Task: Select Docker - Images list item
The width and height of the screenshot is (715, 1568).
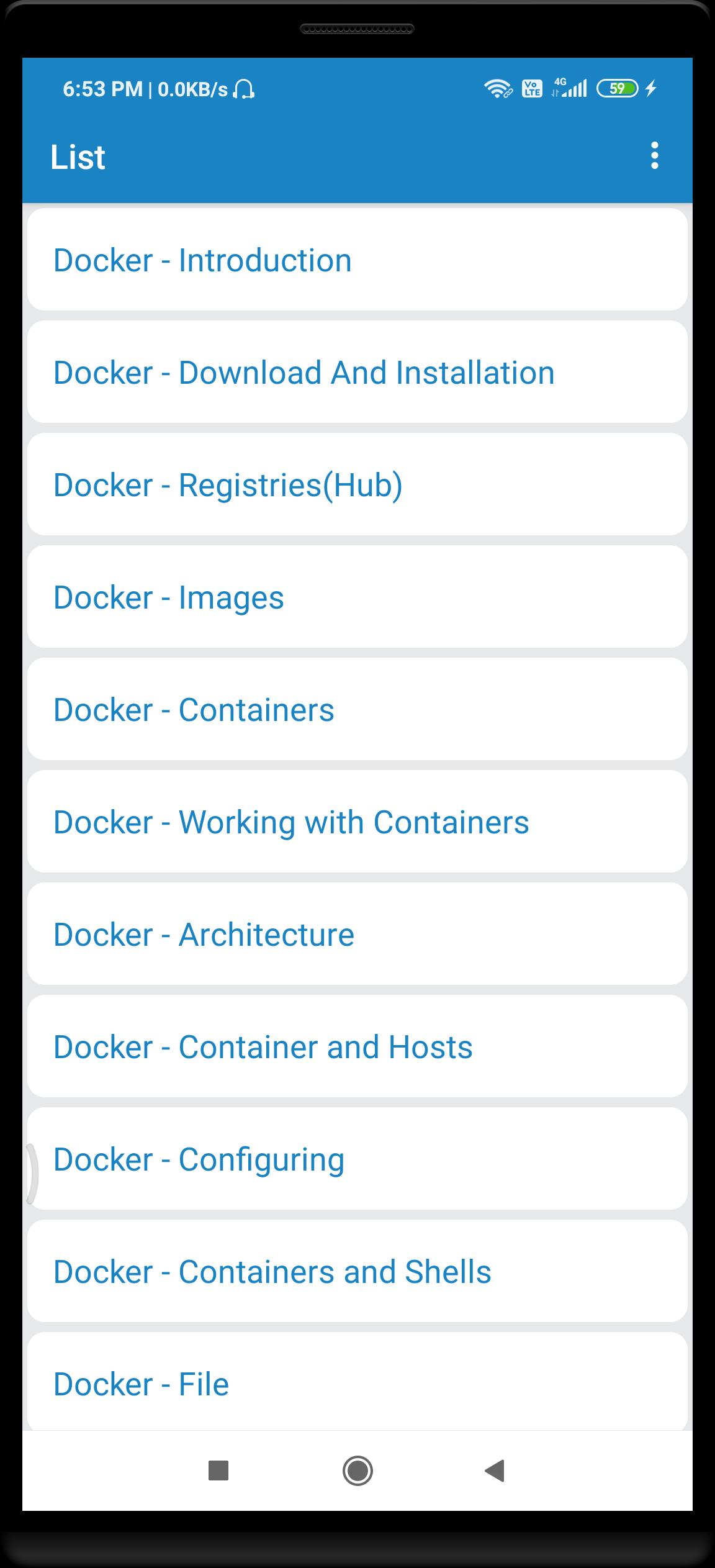Action: coord(357,597)
